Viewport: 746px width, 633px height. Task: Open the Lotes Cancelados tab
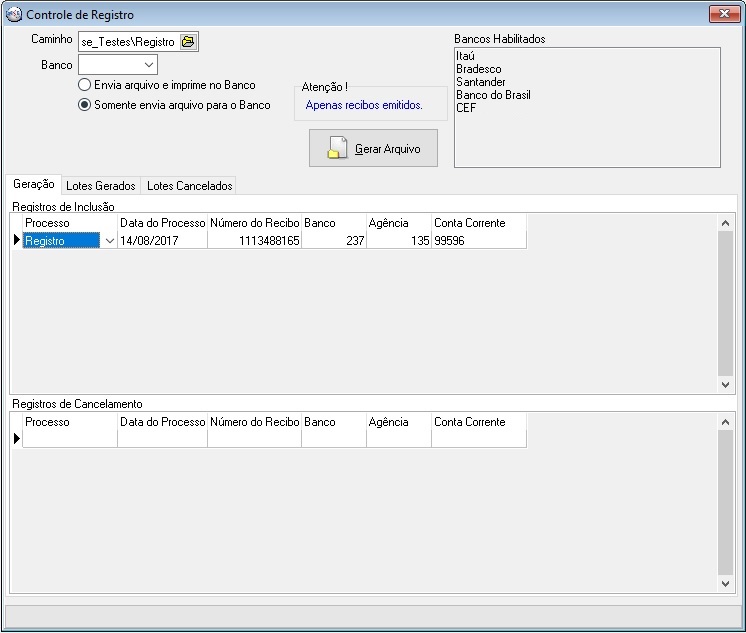(189, 186)
